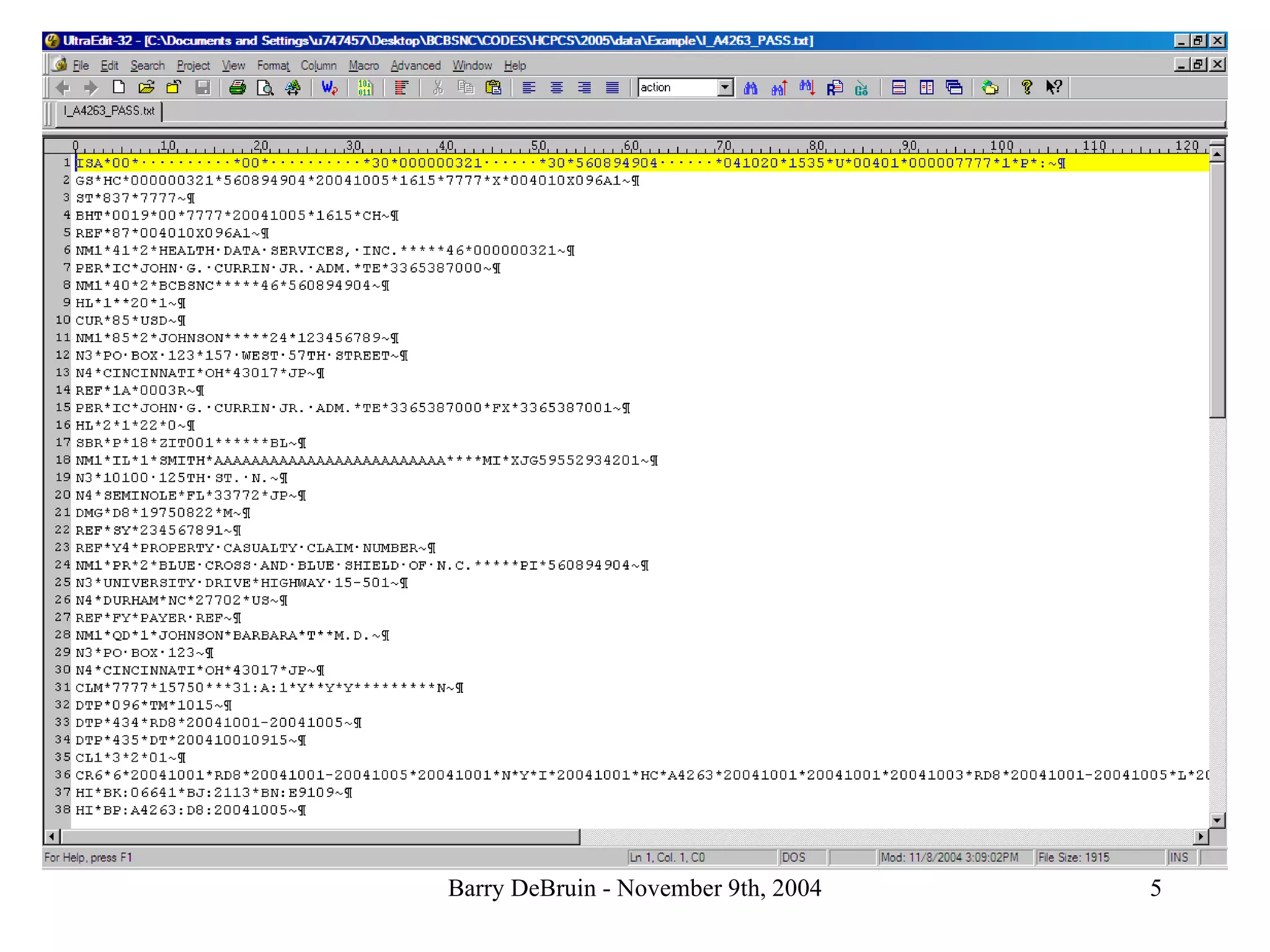Click inside the 'action' search combo box
This screenshot has height=952, width=1270.
677,87
